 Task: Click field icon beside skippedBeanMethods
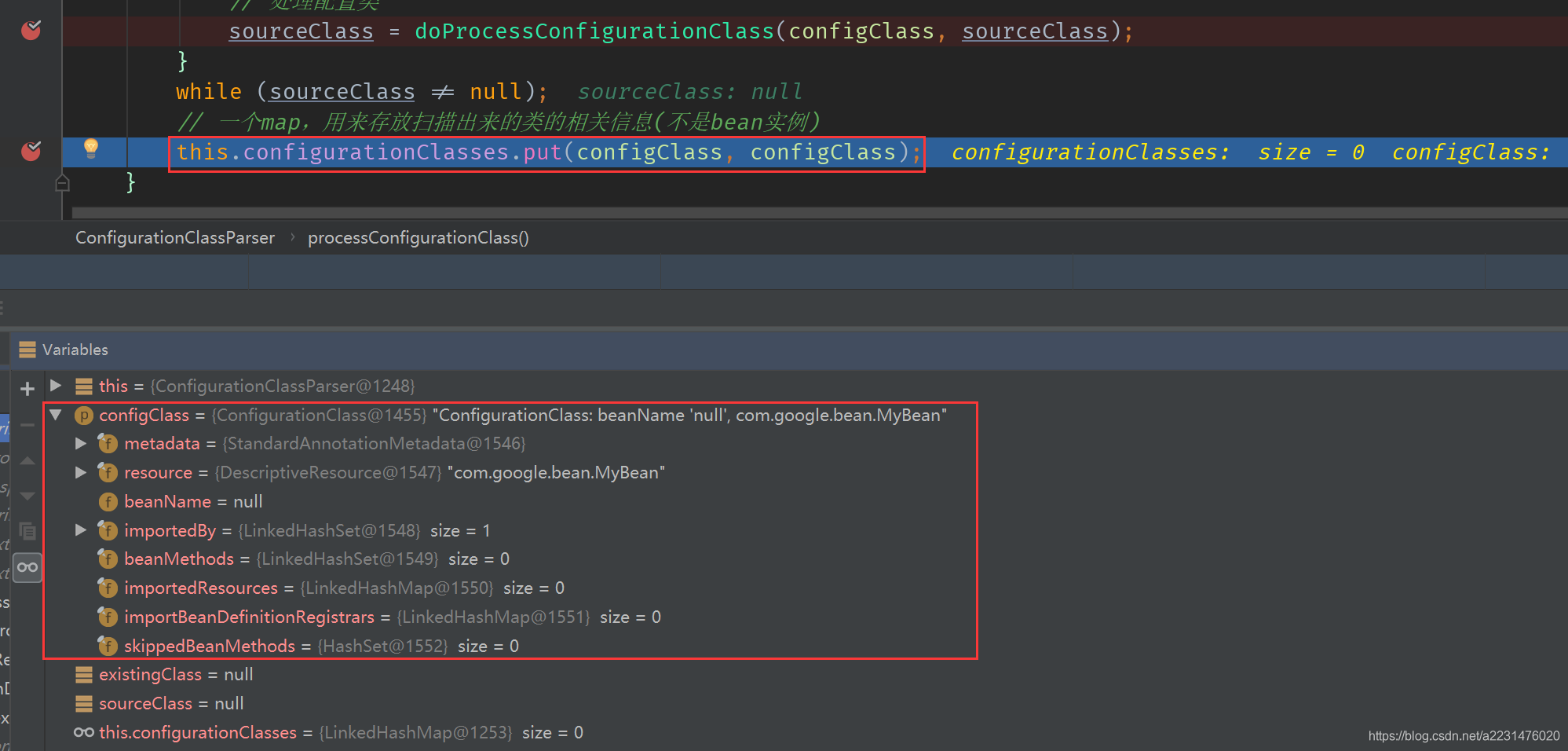coord(108,646)
